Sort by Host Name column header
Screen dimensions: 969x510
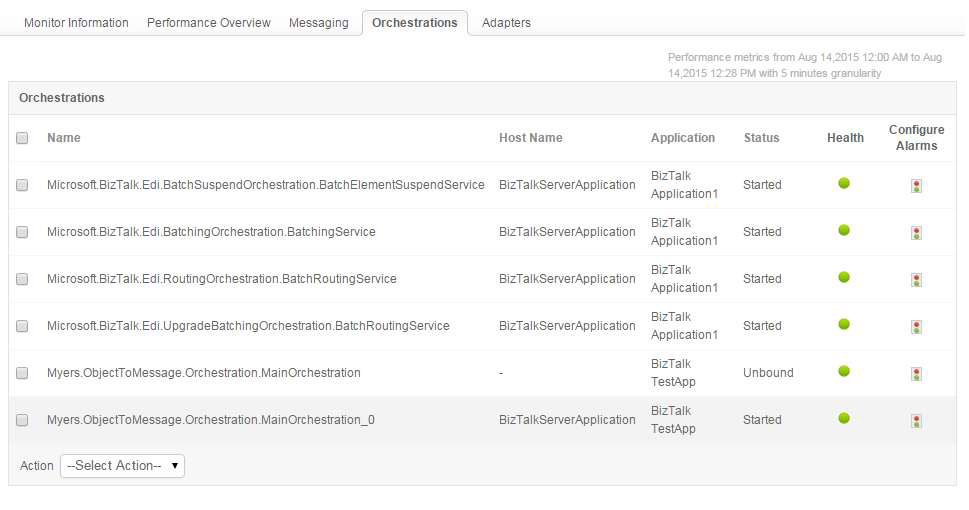click(530, 138)
